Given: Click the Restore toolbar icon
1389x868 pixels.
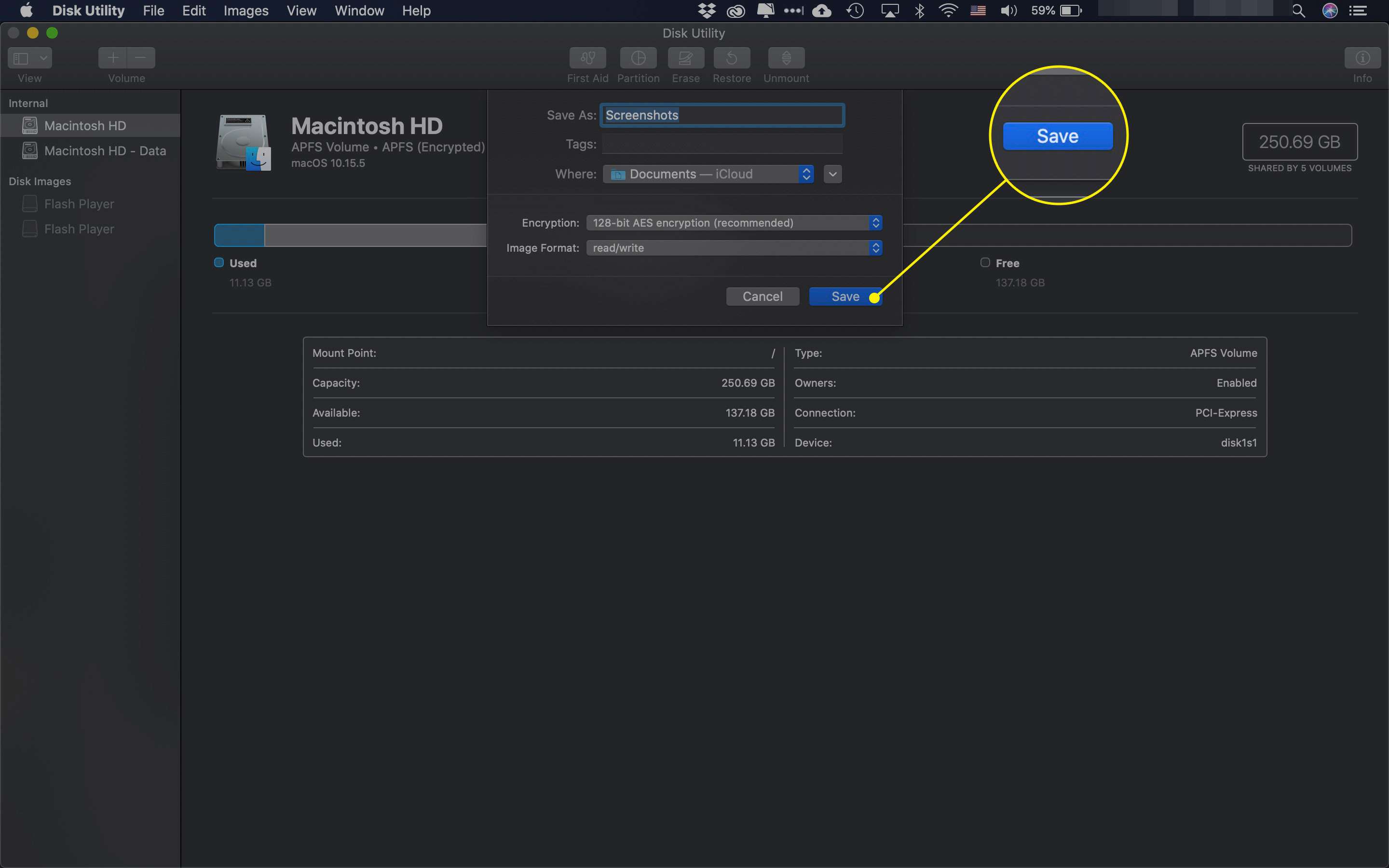Looking at the screenshot, I should pos(732,58).
